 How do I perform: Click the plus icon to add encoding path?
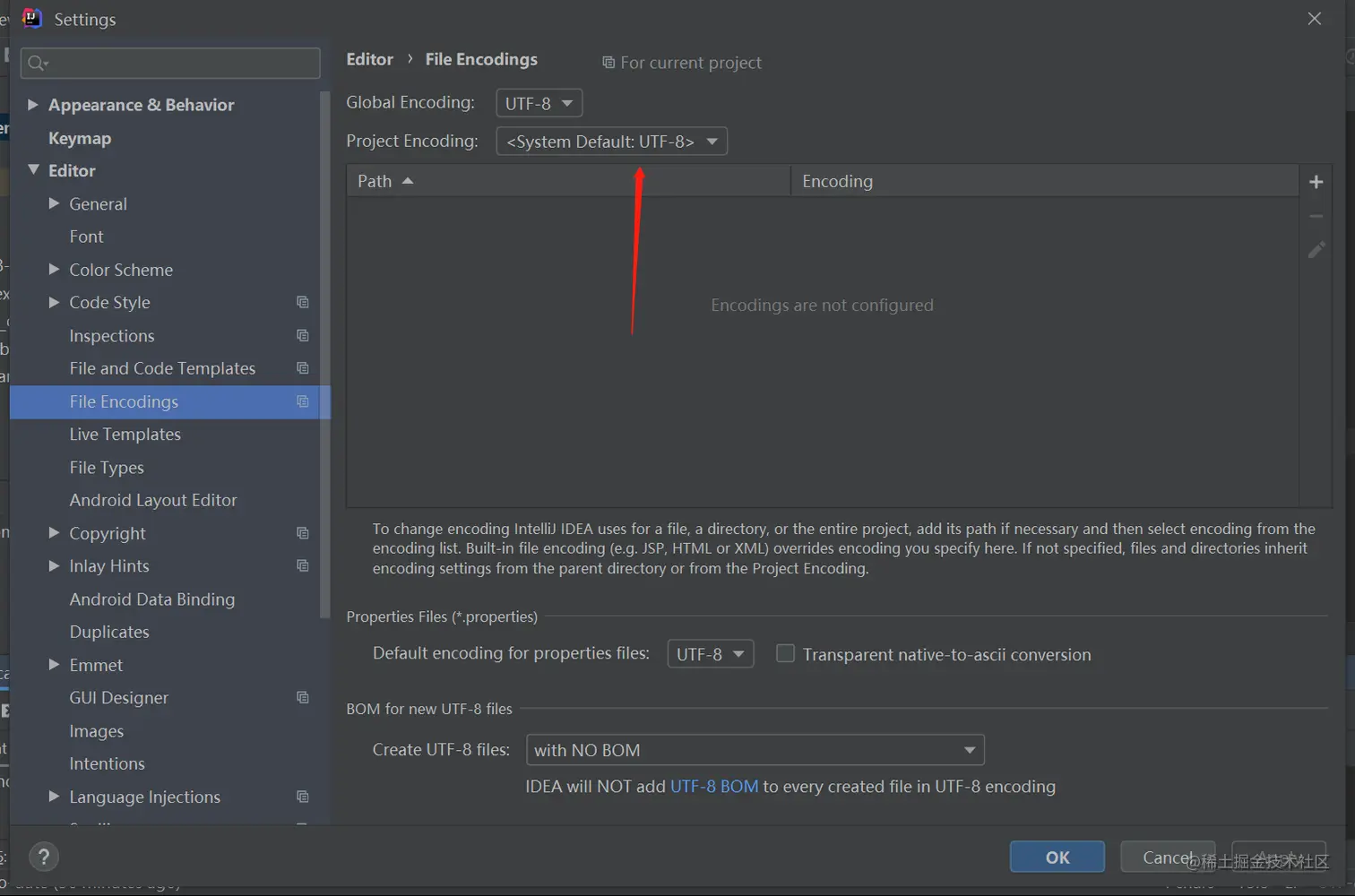[1316, 182]
